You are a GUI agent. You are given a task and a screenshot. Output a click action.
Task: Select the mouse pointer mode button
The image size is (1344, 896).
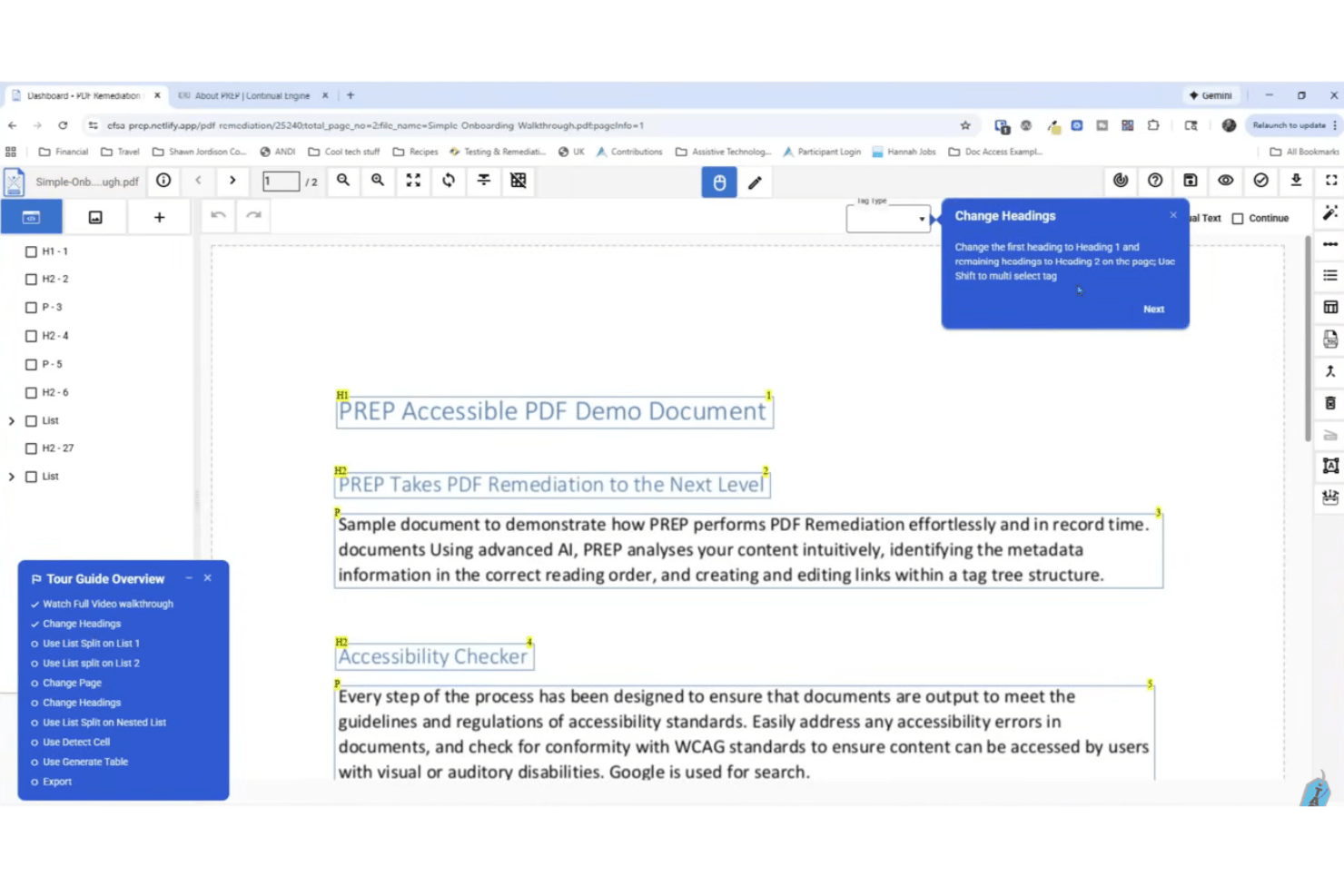pyautogui.click(x=719, y=182)
